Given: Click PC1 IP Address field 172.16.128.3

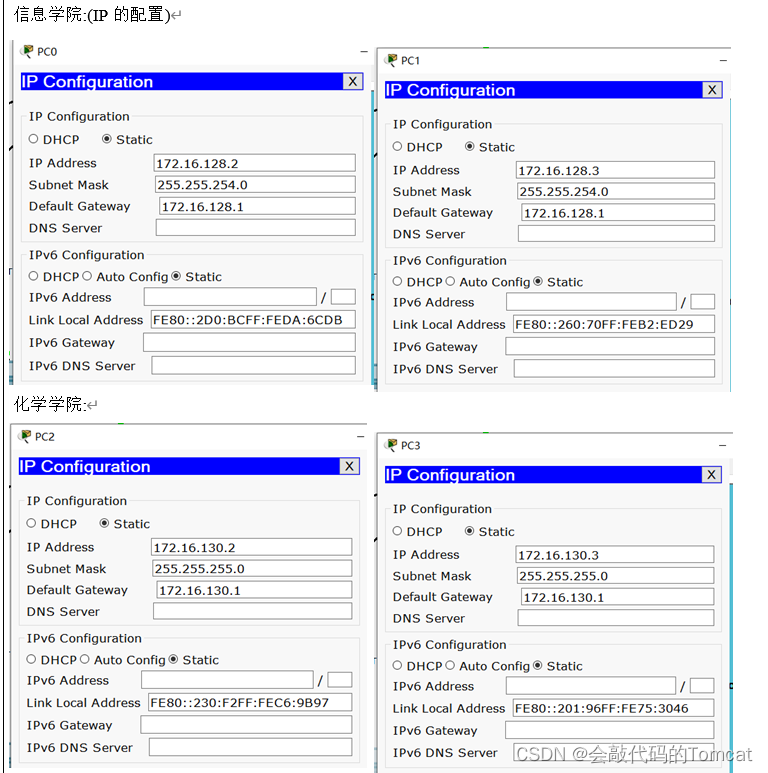Looking at the screenshot, I should tap(615, 170).
